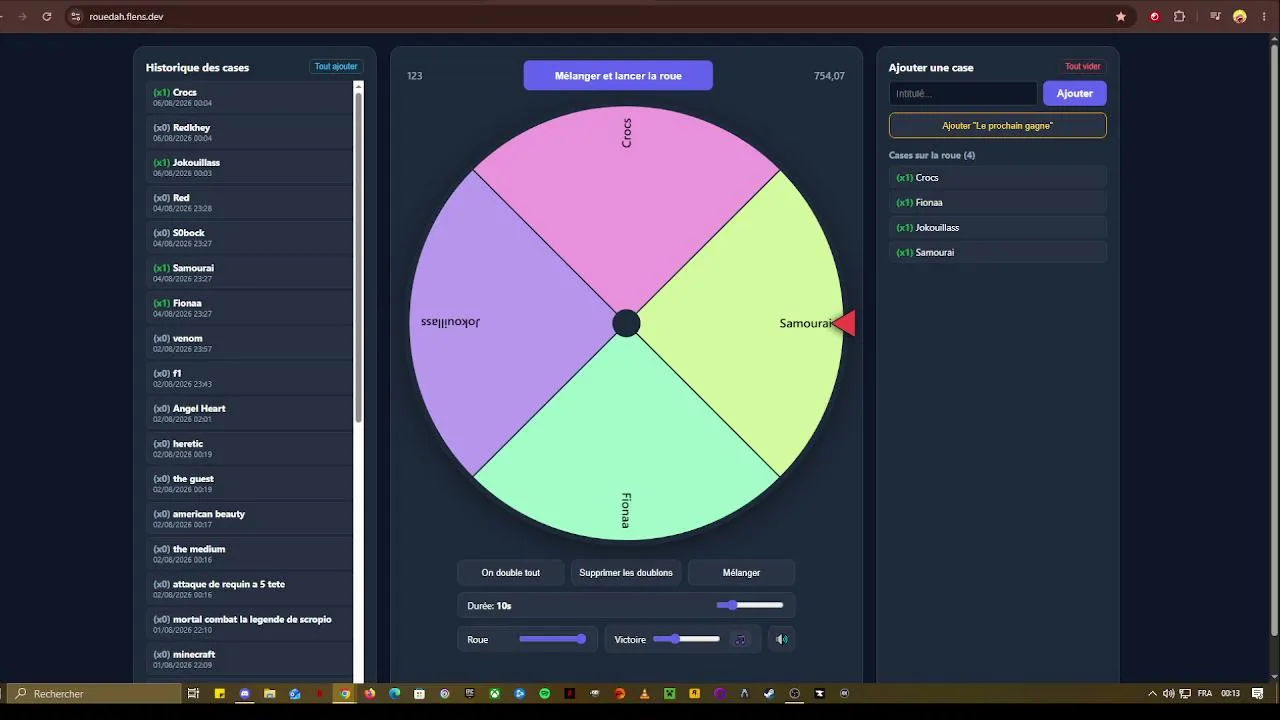Click the Windows Rechercher search box
The height and width of the screenshot is (720, 1280).
[x=93, y=693]
